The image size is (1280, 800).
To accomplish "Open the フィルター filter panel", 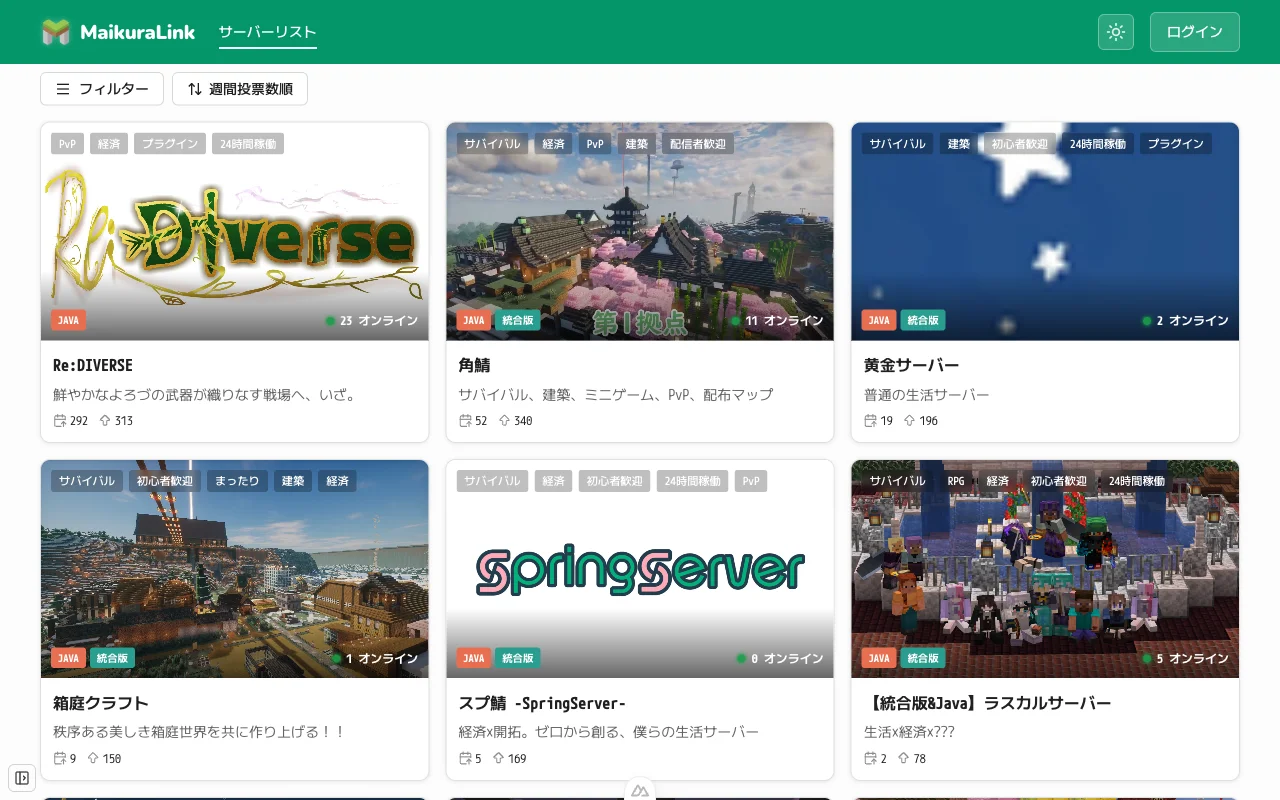I will 102,89.
